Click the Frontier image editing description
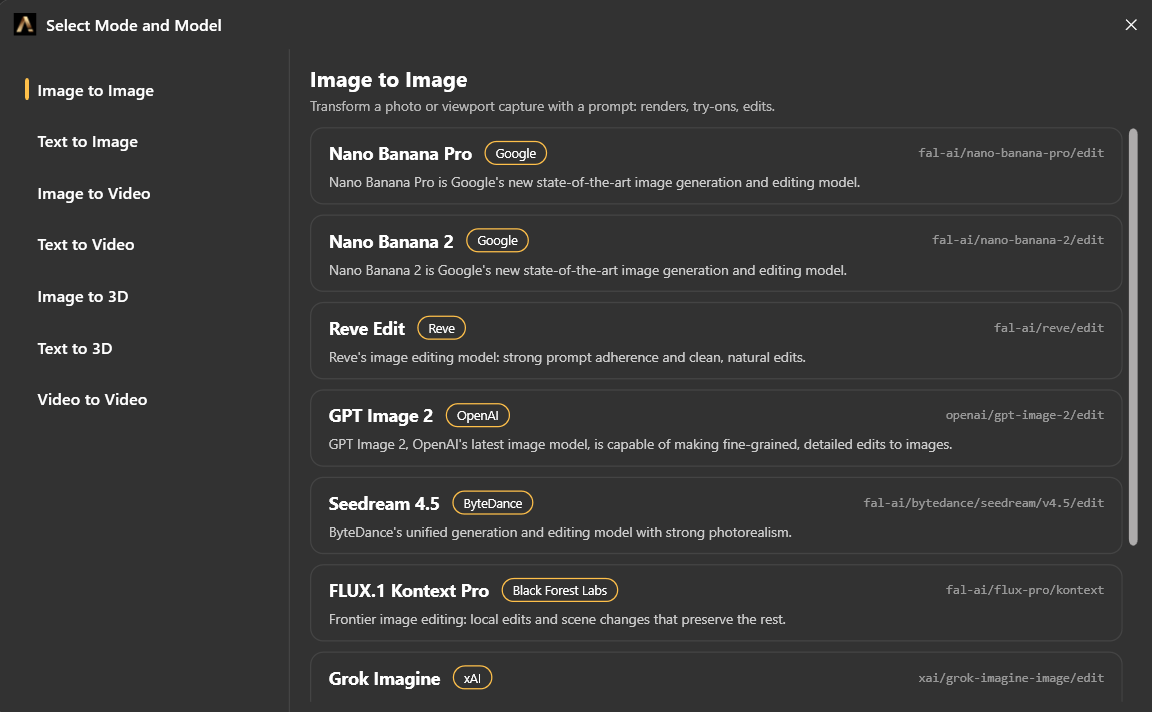 click(558, 619)
